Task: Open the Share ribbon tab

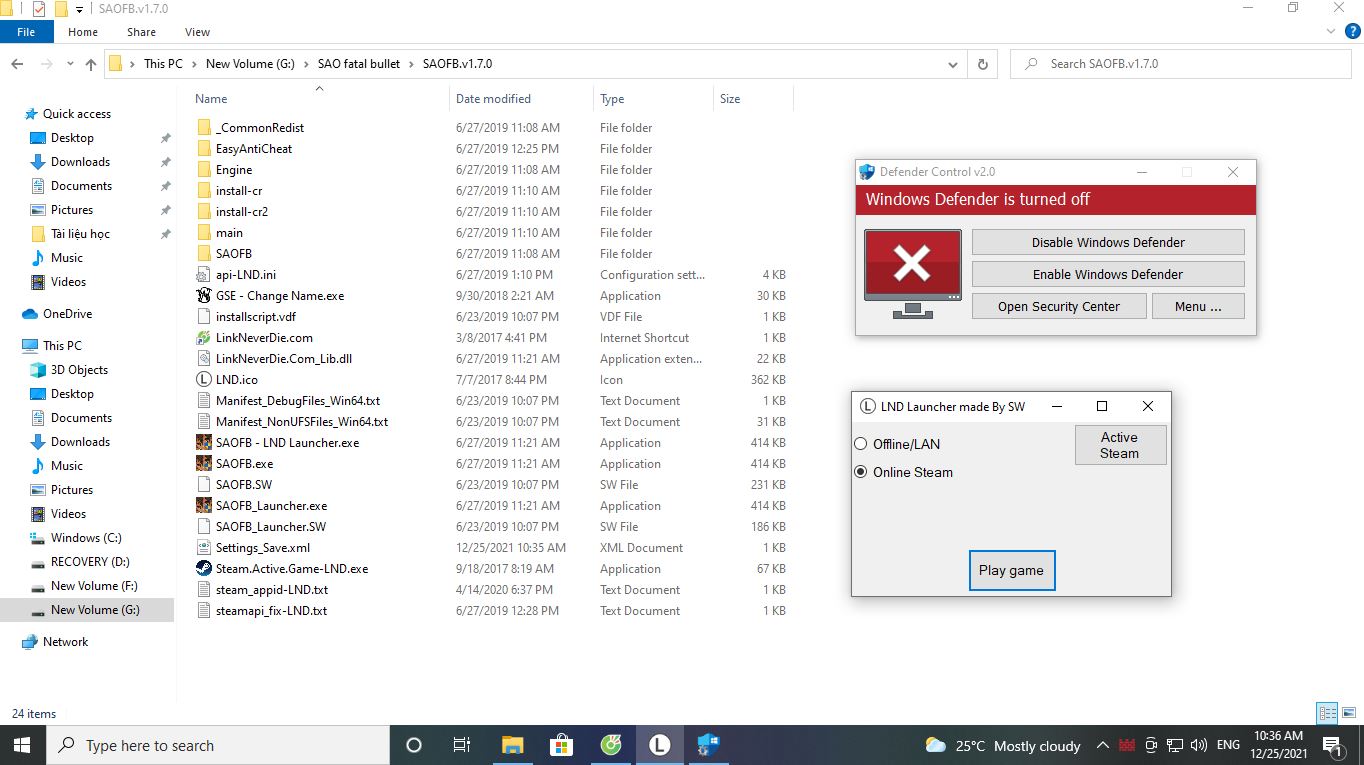Action: (x=141, y=32)
